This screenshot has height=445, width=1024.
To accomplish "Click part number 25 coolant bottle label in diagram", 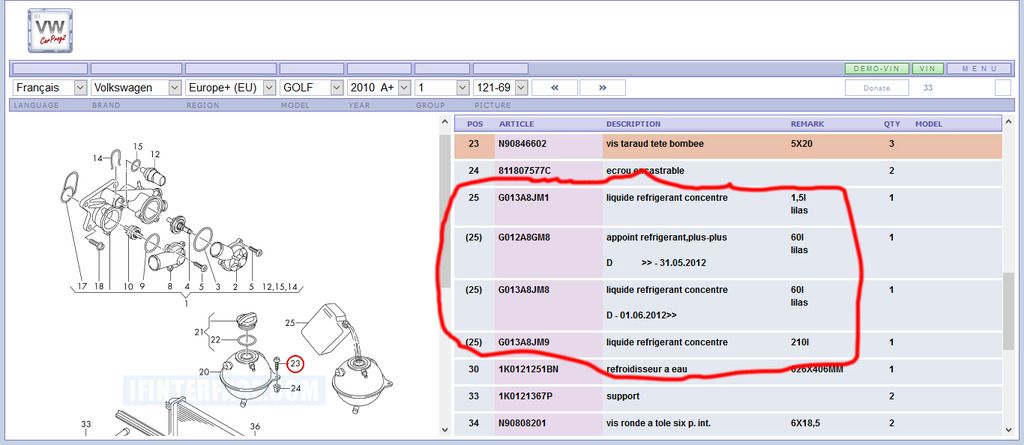I will pyautogui.click(x=291, y=322).
